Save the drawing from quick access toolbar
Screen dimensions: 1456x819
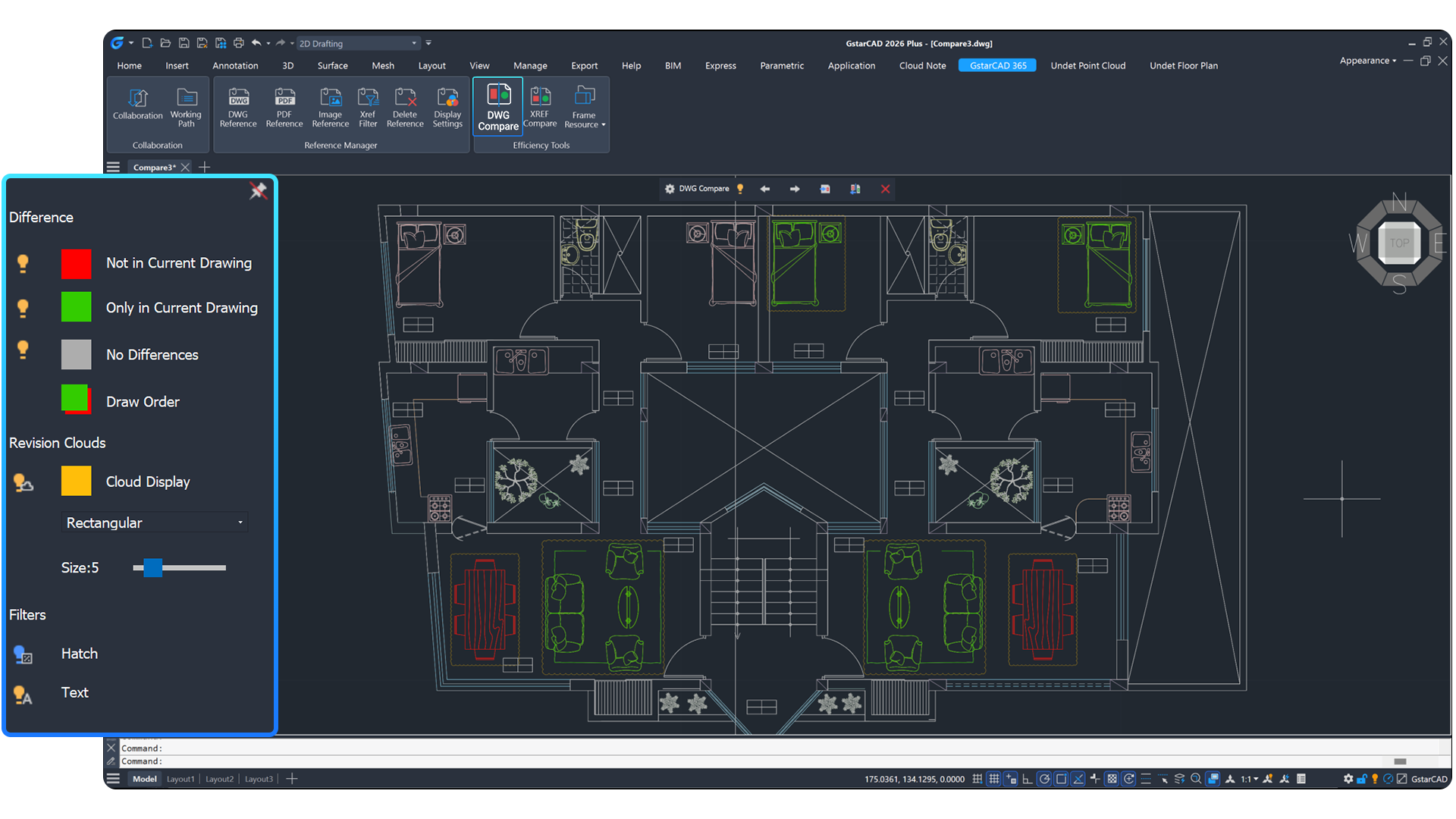(x=184, y=43)
